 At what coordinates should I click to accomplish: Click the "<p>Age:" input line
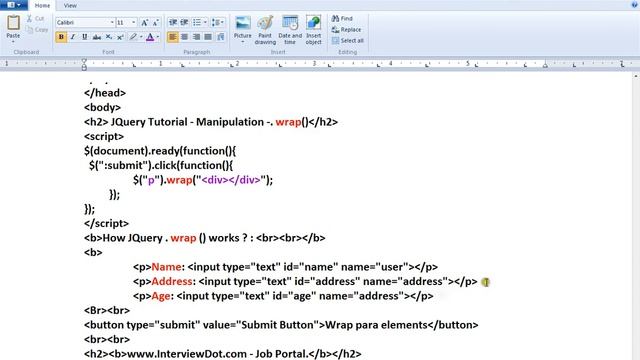[283, 296]
